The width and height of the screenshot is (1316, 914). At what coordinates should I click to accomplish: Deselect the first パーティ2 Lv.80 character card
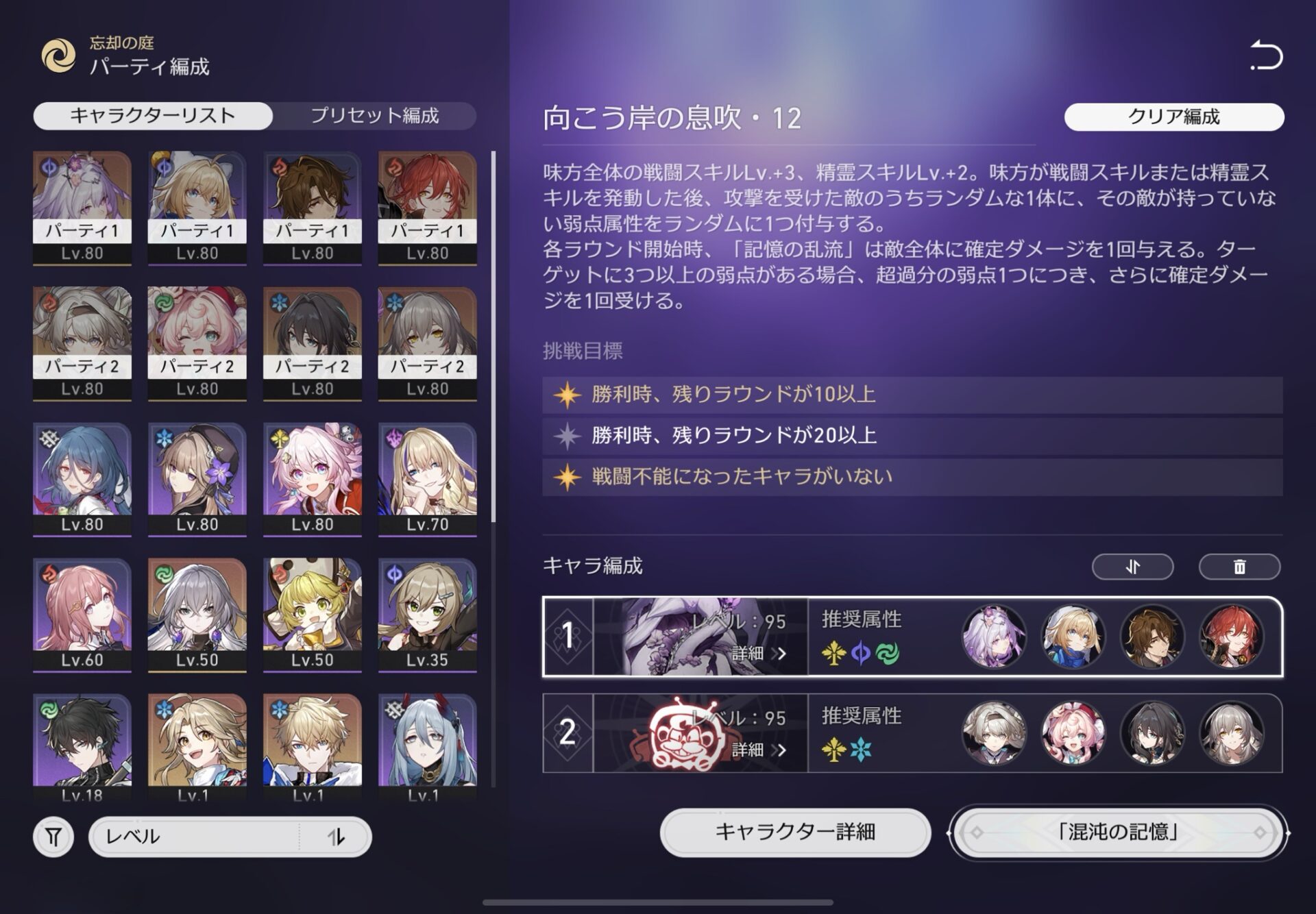(82, 343)
